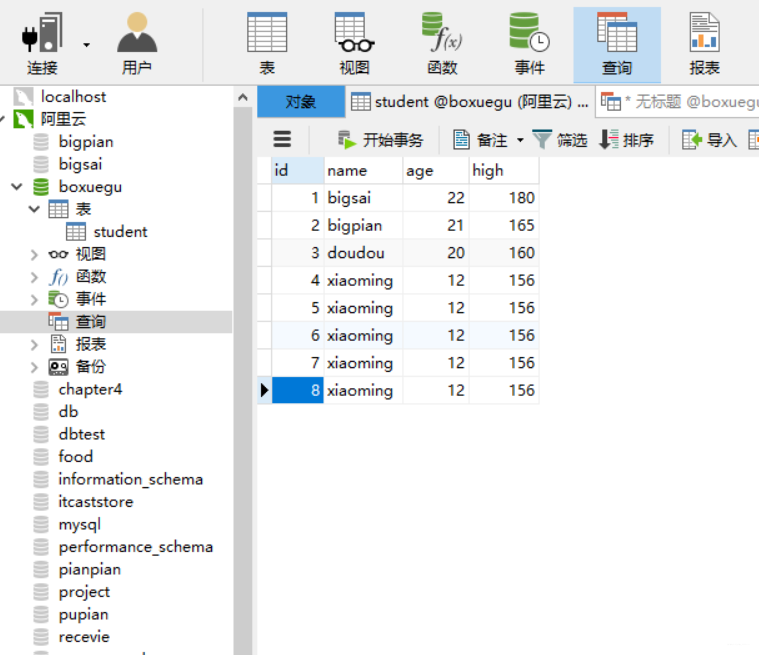Click the 排序 sort button
The height and width of the screenshot is (655, 759).
click(x=626, y=140)
